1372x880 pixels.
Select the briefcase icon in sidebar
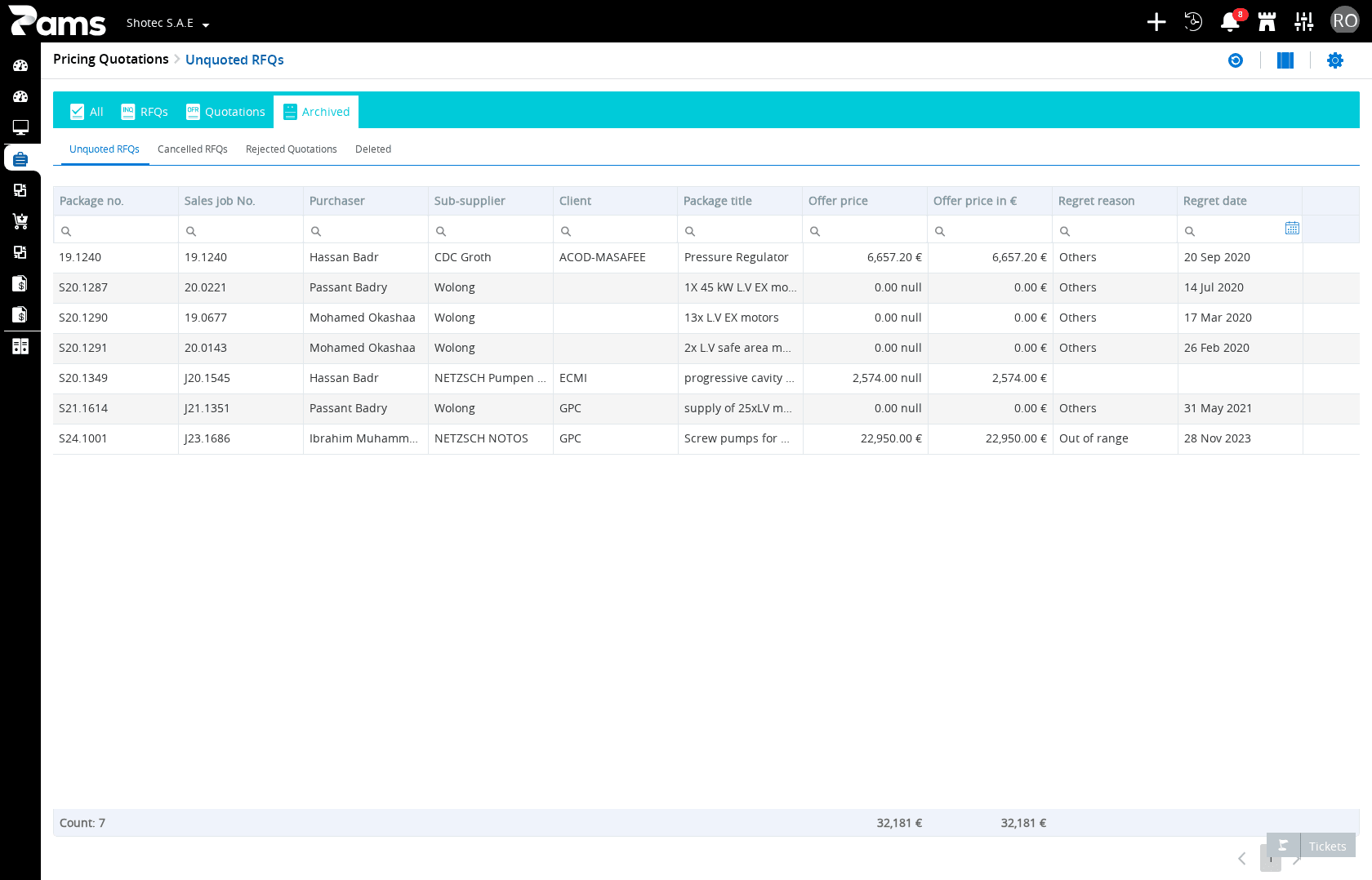pos(20,158)
